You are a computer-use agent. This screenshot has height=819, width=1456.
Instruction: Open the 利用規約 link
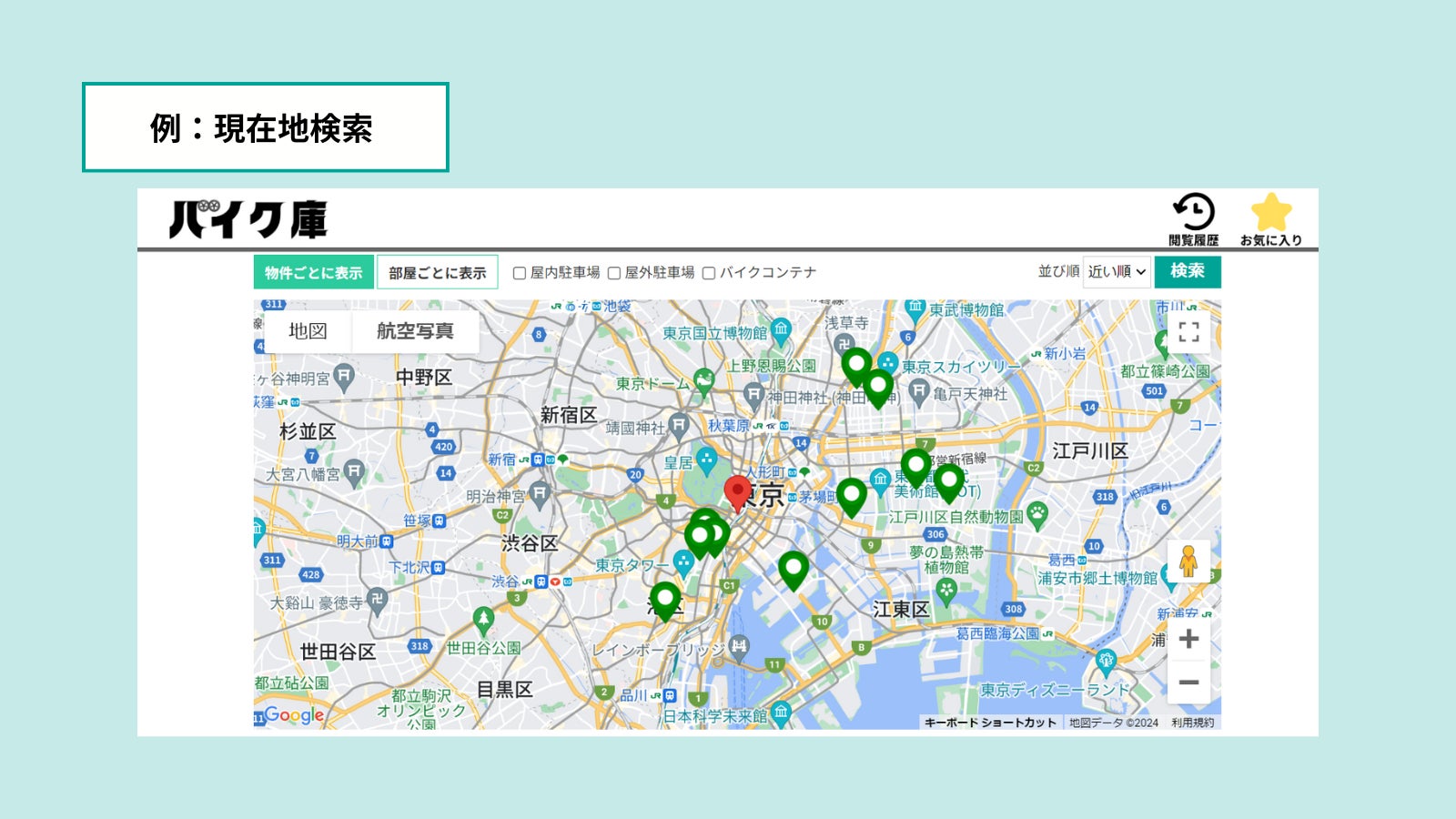1193,723
